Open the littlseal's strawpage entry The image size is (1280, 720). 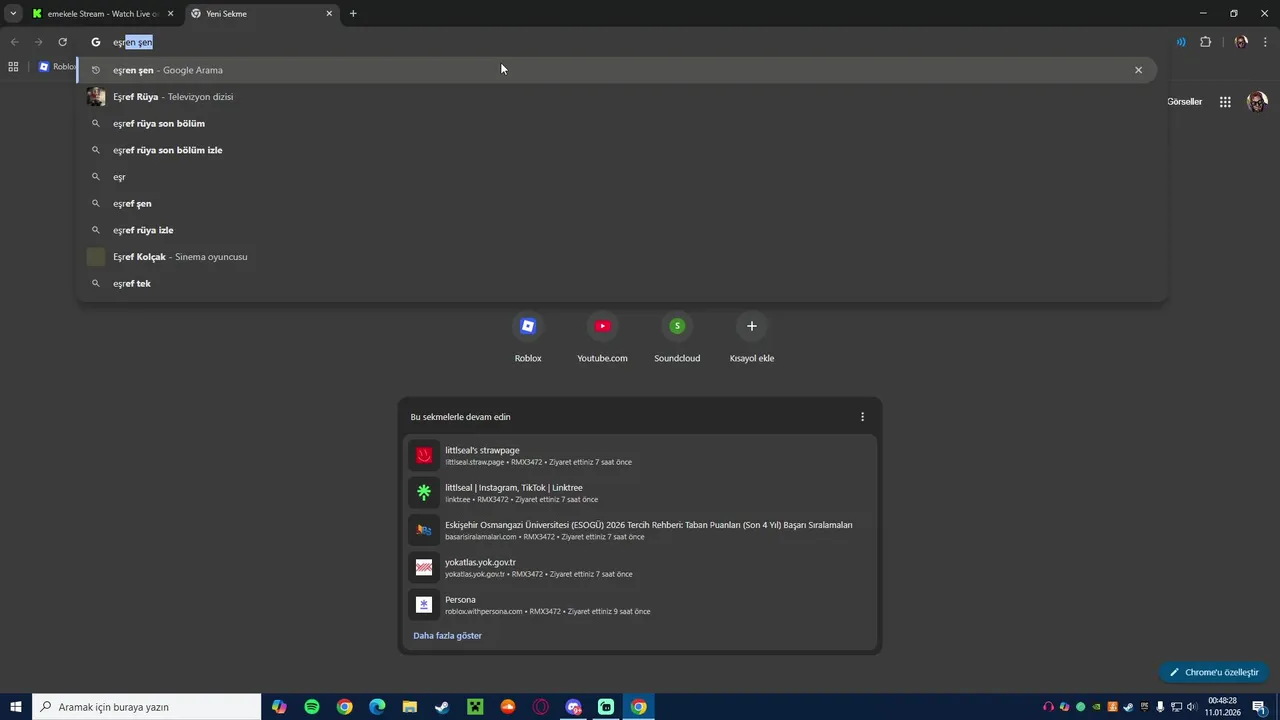pos(640,455)
